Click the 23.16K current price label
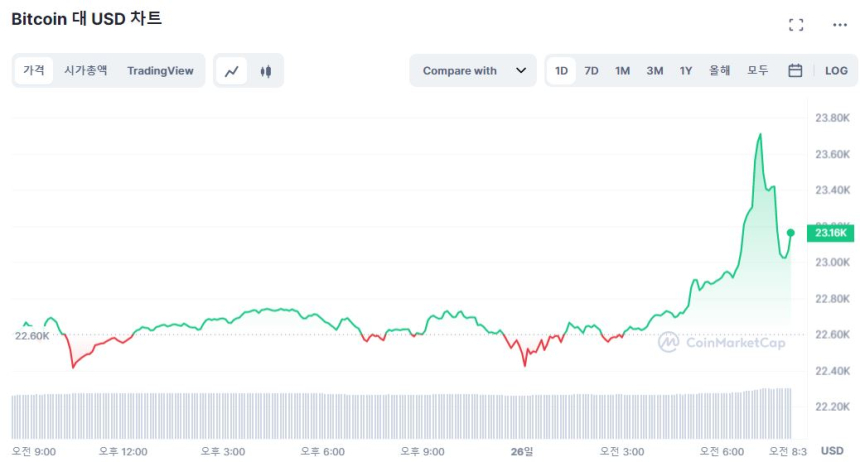Image resolution: width=860 pixels, height=462 pixels. pos(831,233)
